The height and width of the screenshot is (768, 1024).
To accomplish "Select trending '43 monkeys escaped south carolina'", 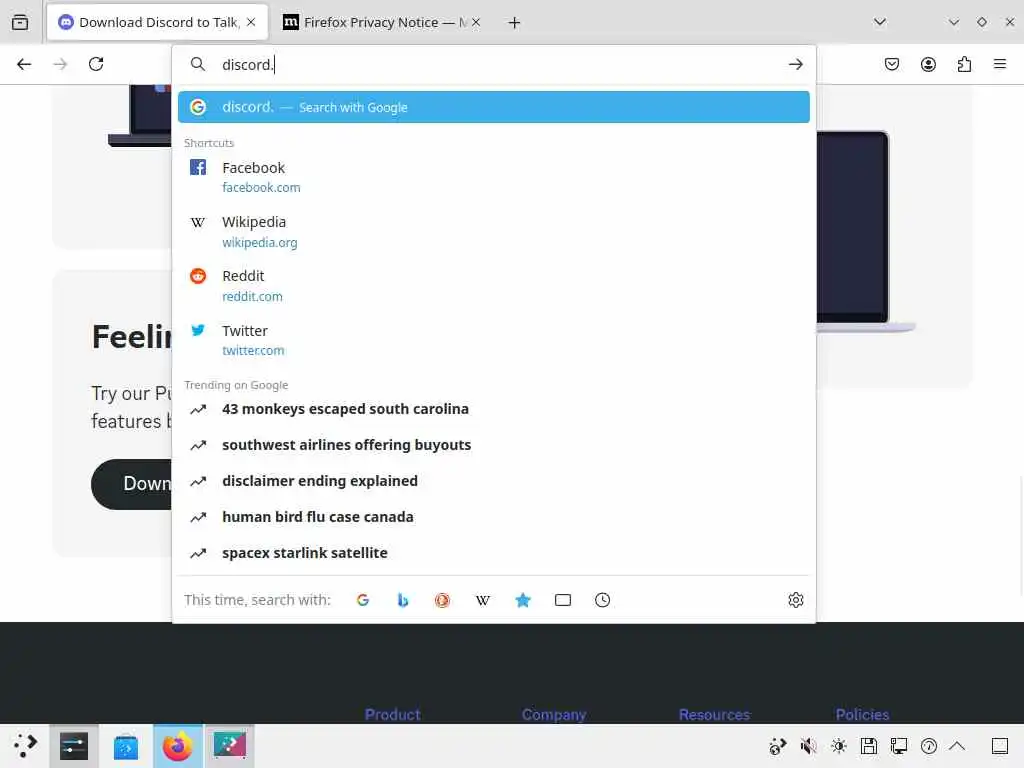I will pos(494,409).
